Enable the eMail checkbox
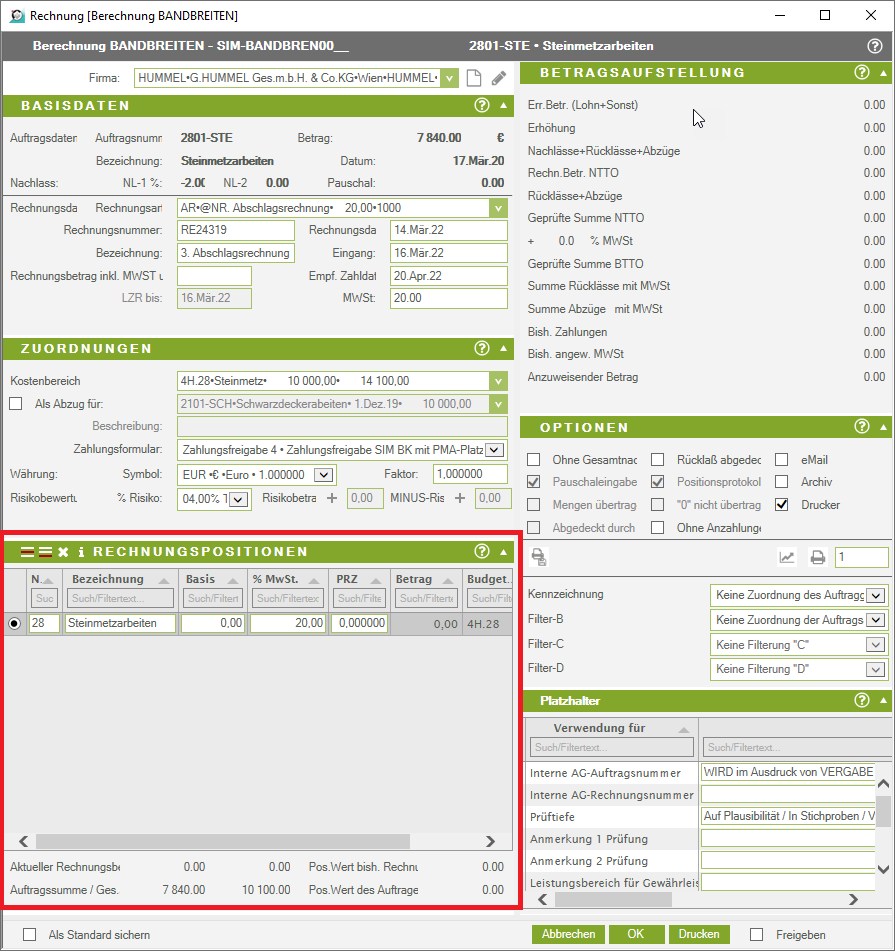The height and width of the screenshot is (951, 895). click(x=781, y=460)
